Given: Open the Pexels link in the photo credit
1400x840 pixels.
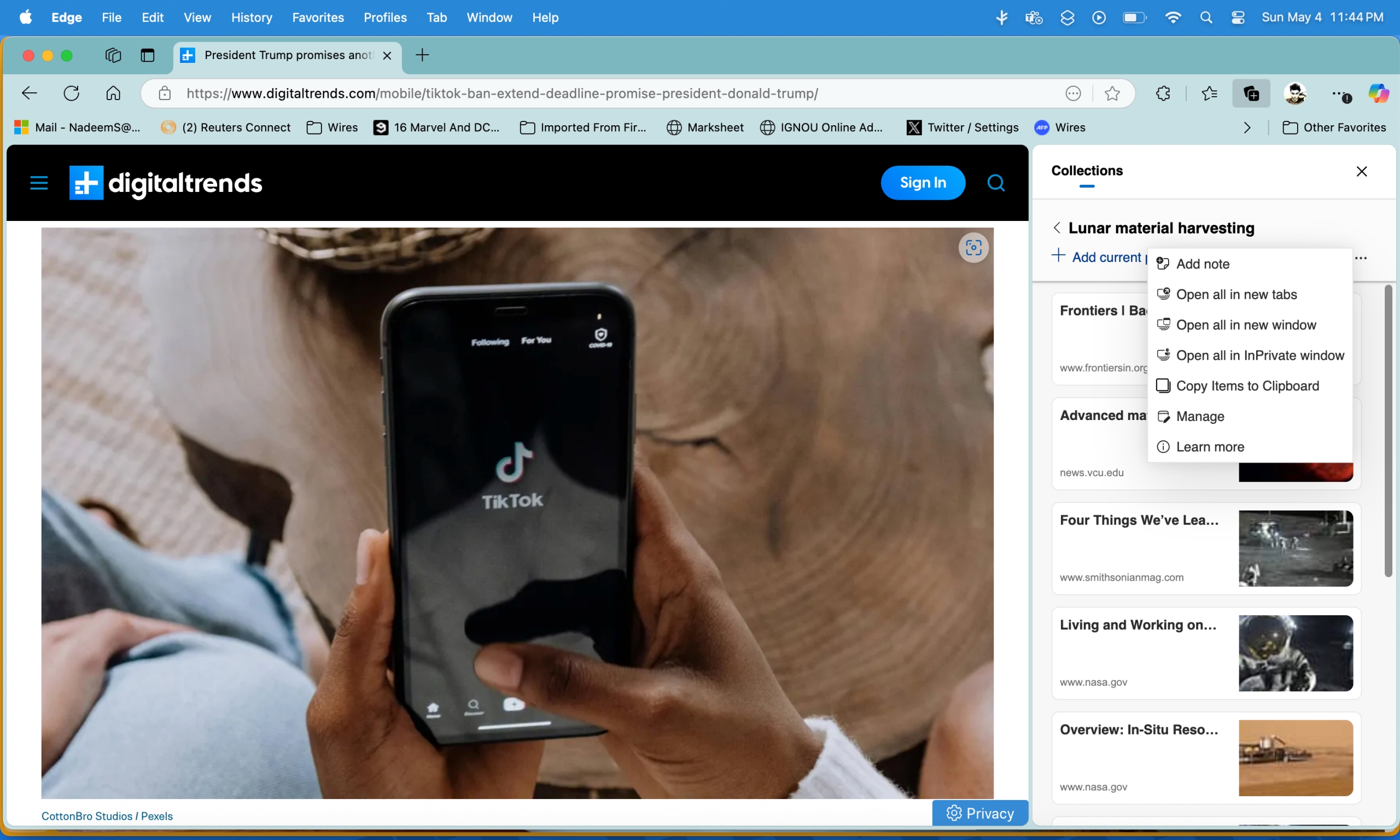Looking at the screenshot, I should pos(157,815).
